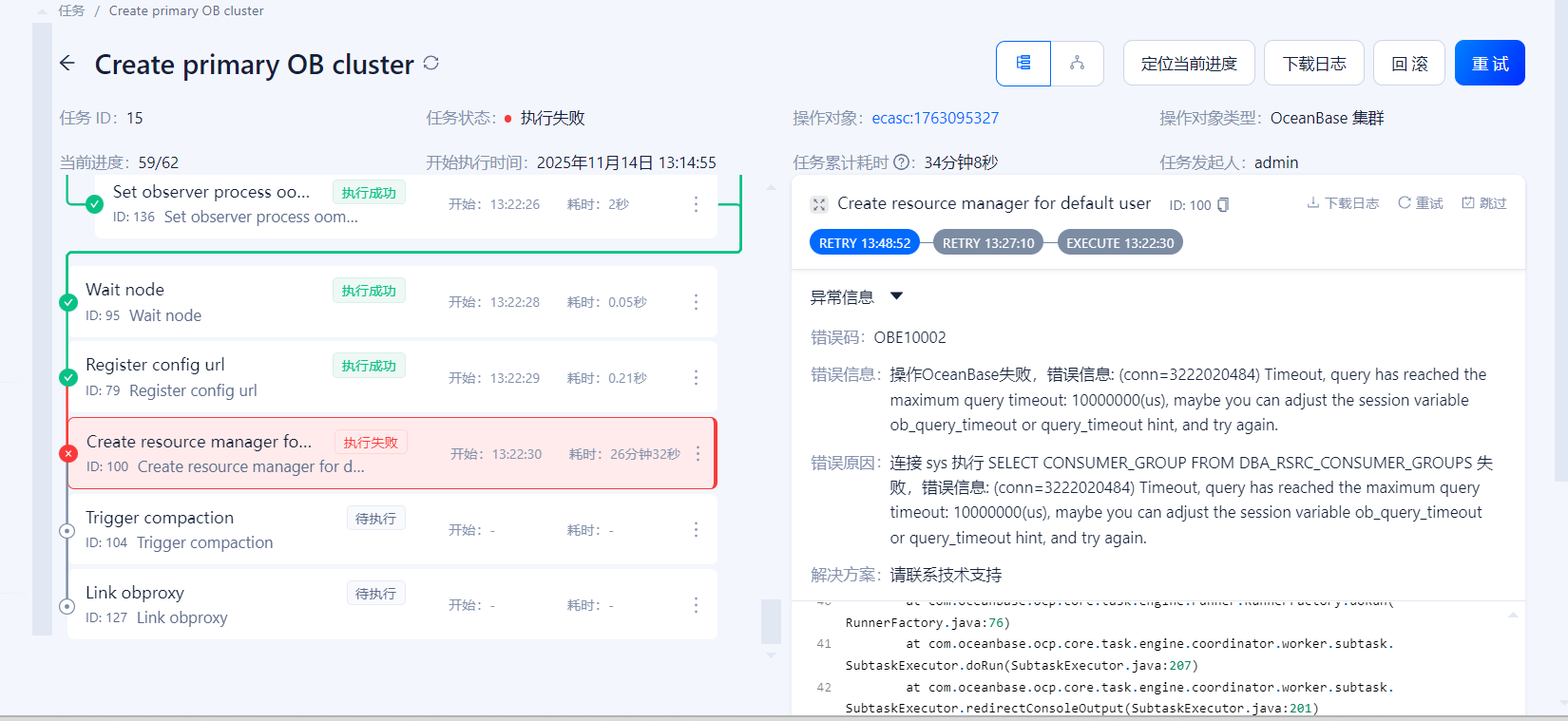Open more options for Register config url
1568x721 pixels.
696,378
